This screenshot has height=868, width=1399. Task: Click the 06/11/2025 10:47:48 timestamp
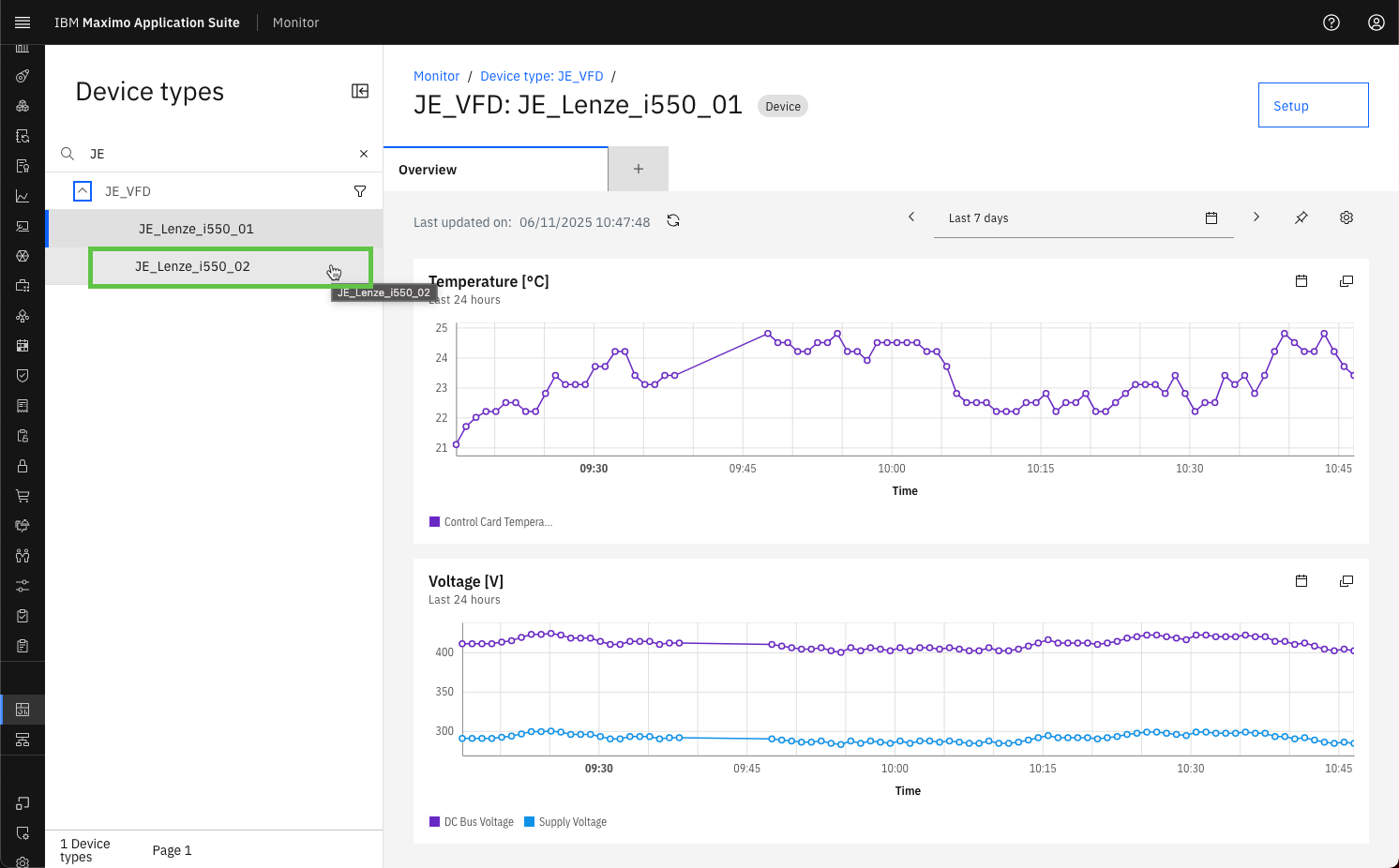click(x=585, y=222)
